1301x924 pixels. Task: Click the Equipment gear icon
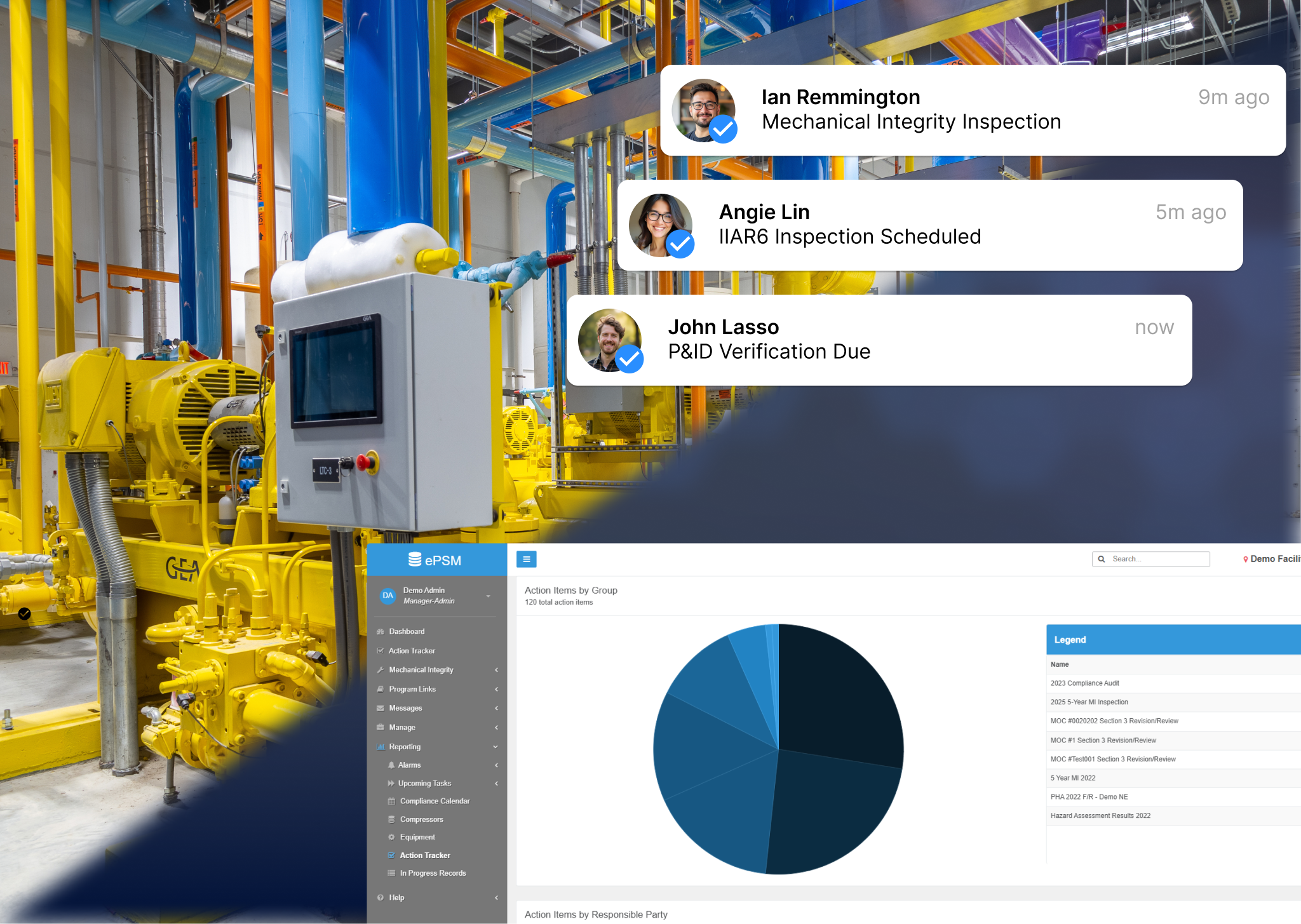(x=391, y=837)
